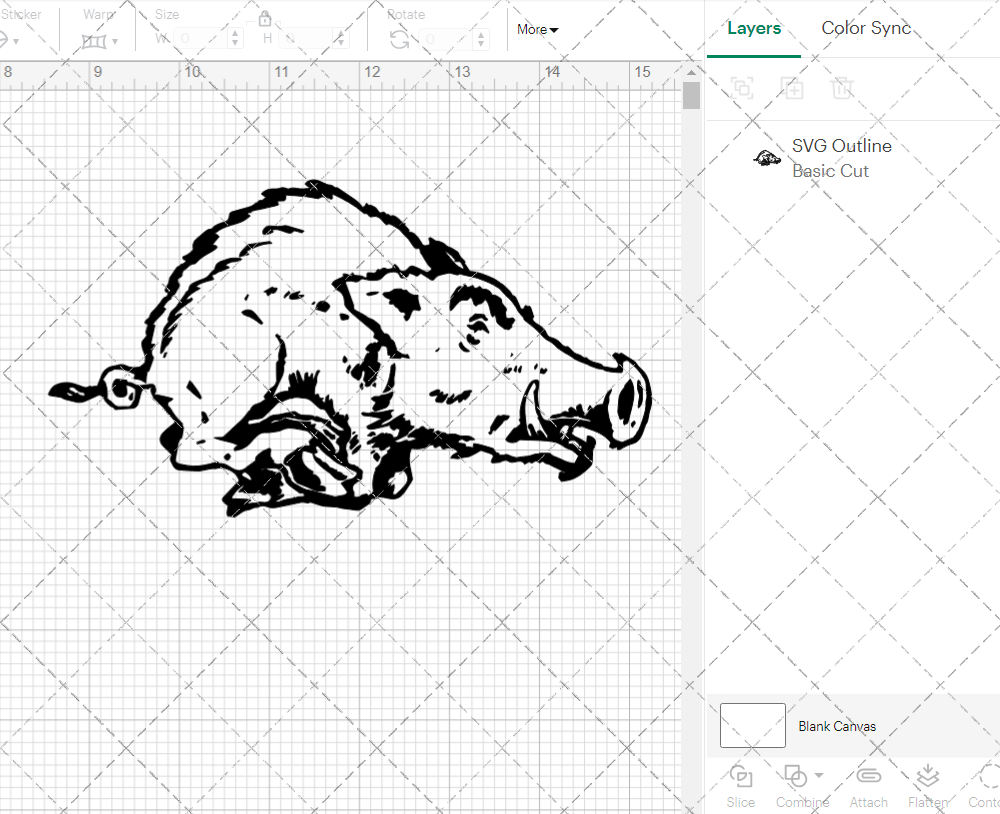Click the Blank Canvas color swatch
Screen dimensions: 1000x814
click(752, 726)
